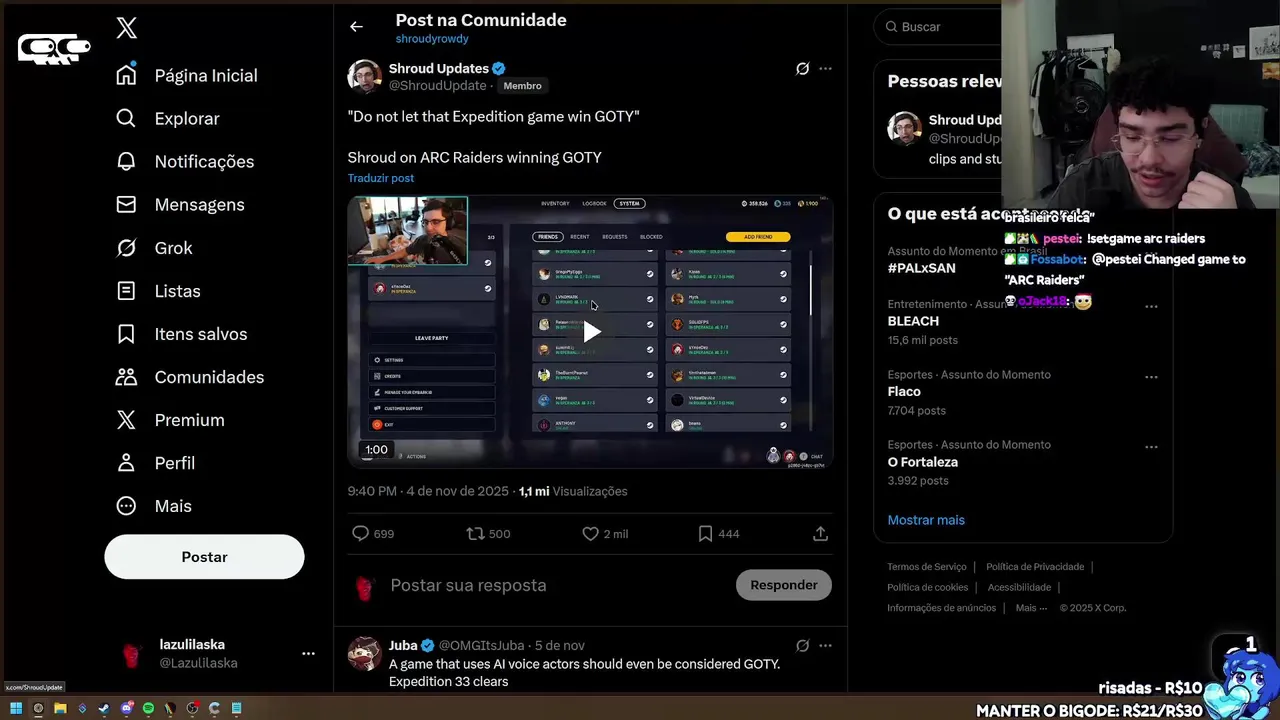Image resolution: width=1280 pixels, height=720 pixels.
Task: Click the Postar sua resposta field
Action: point(555,585)
